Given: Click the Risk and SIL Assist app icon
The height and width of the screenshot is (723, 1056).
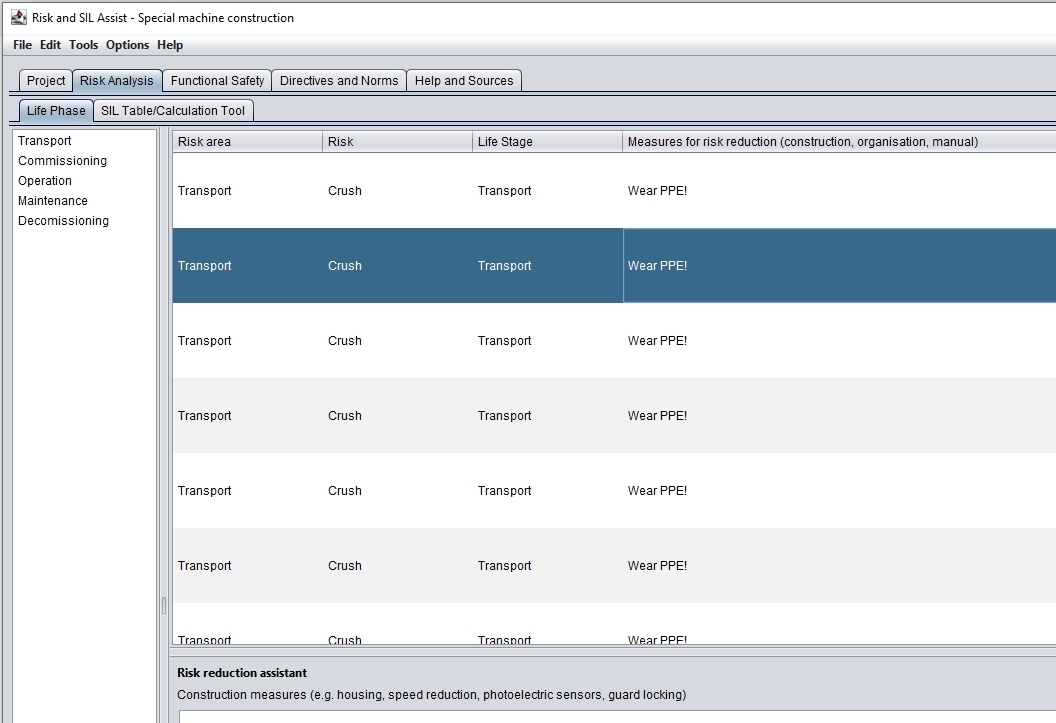Looking at the screenshot, I should (18, 17).
